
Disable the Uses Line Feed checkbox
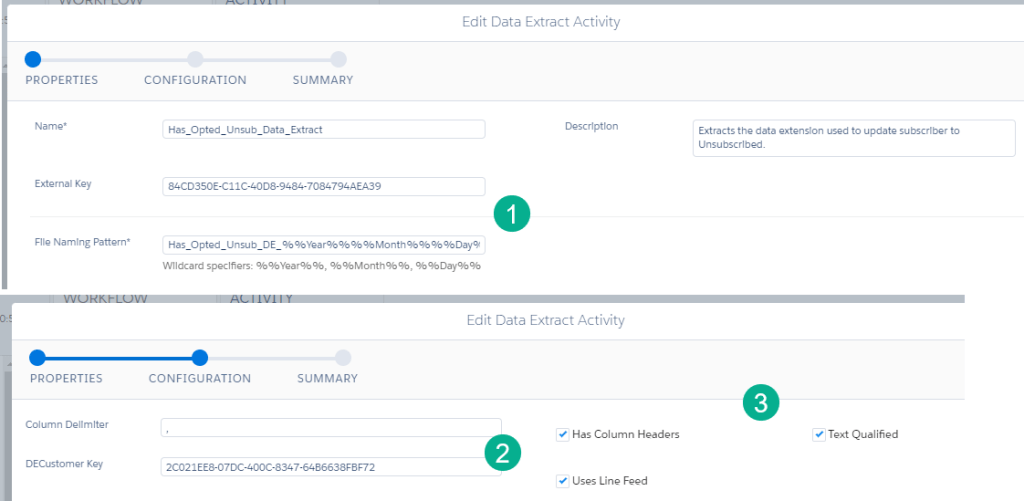click(x=563, y=481)
